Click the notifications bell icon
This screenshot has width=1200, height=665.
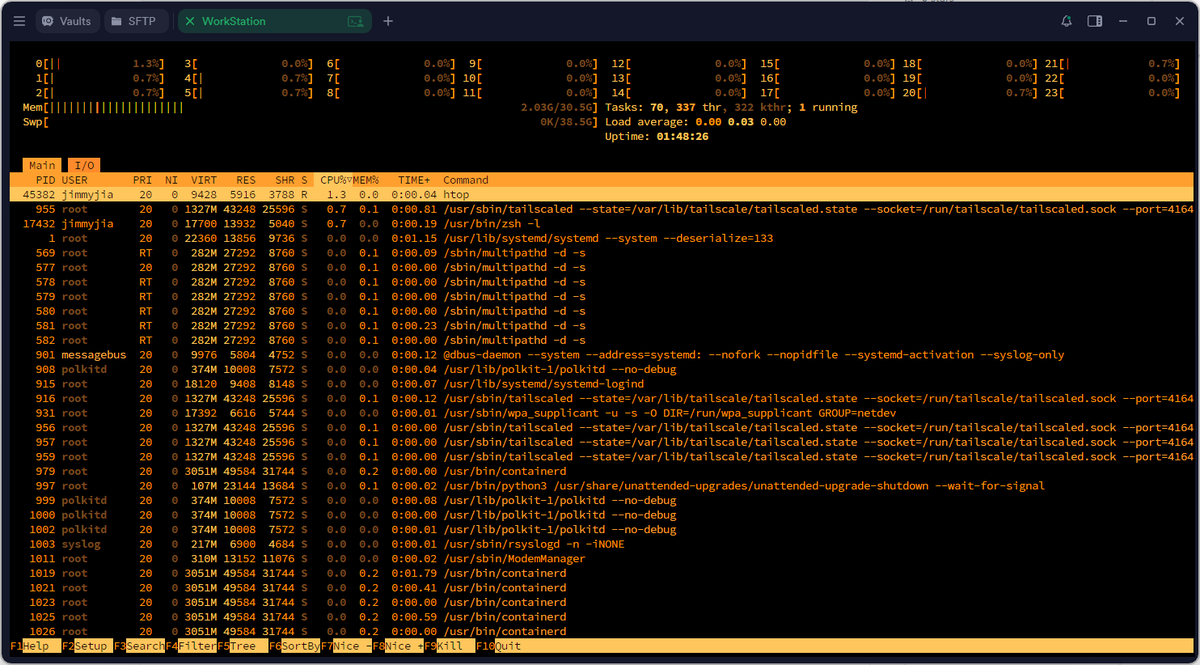(x=1067, y=21)
